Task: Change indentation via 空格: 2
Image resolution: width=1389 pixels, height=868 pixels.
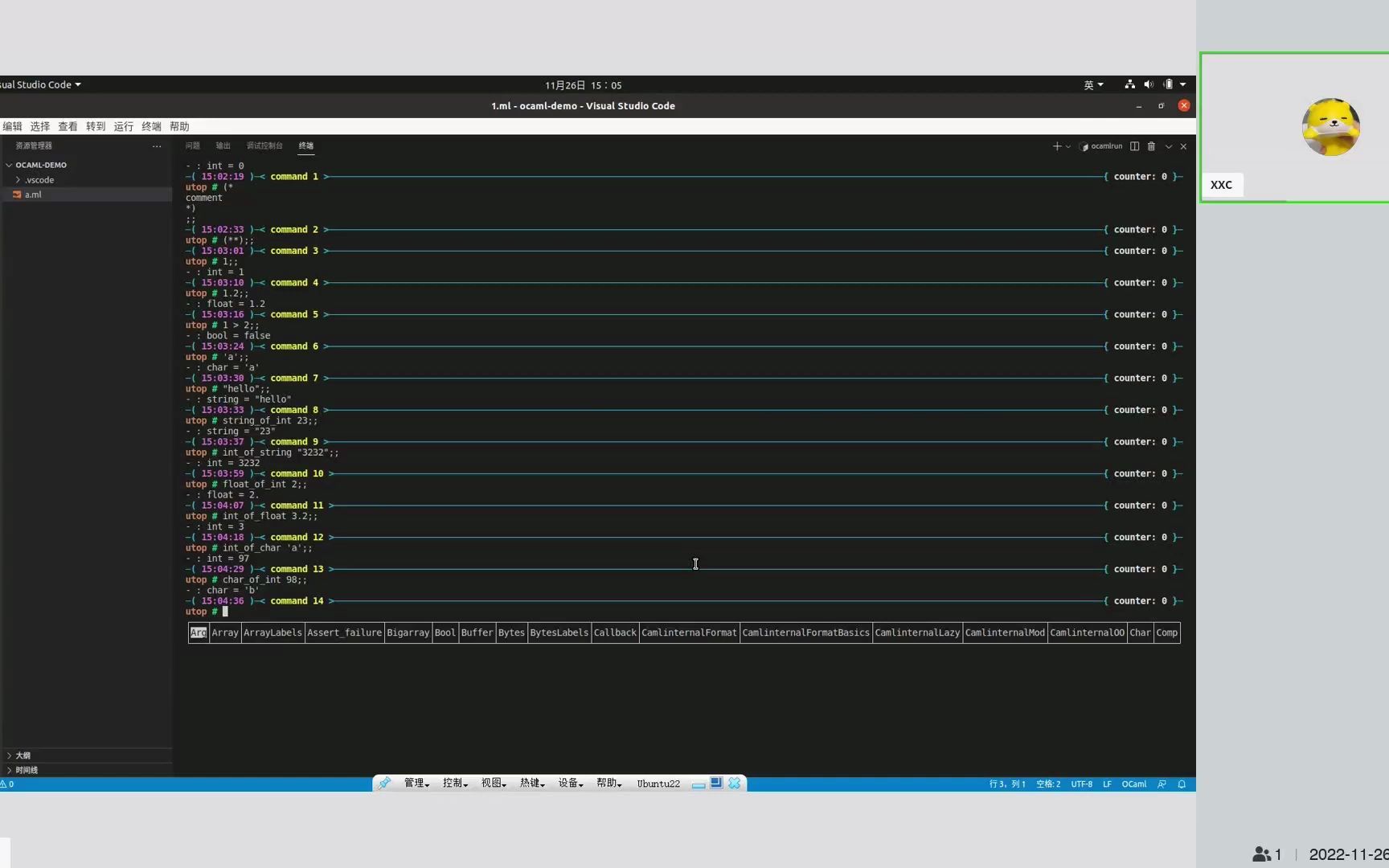Action: coord(1048,784)
